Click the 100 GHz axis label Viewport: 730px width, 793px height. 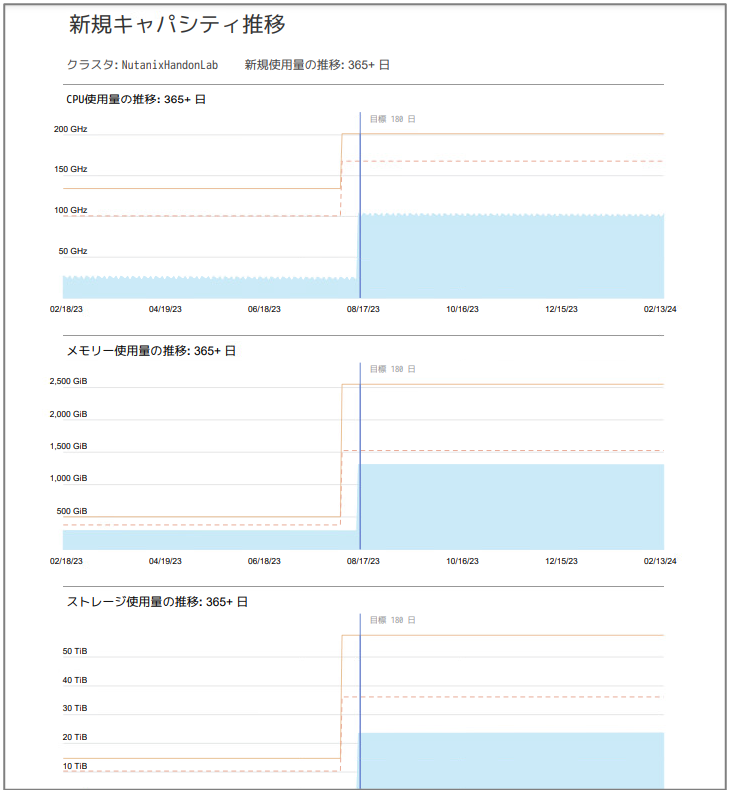tap(70, 210)
